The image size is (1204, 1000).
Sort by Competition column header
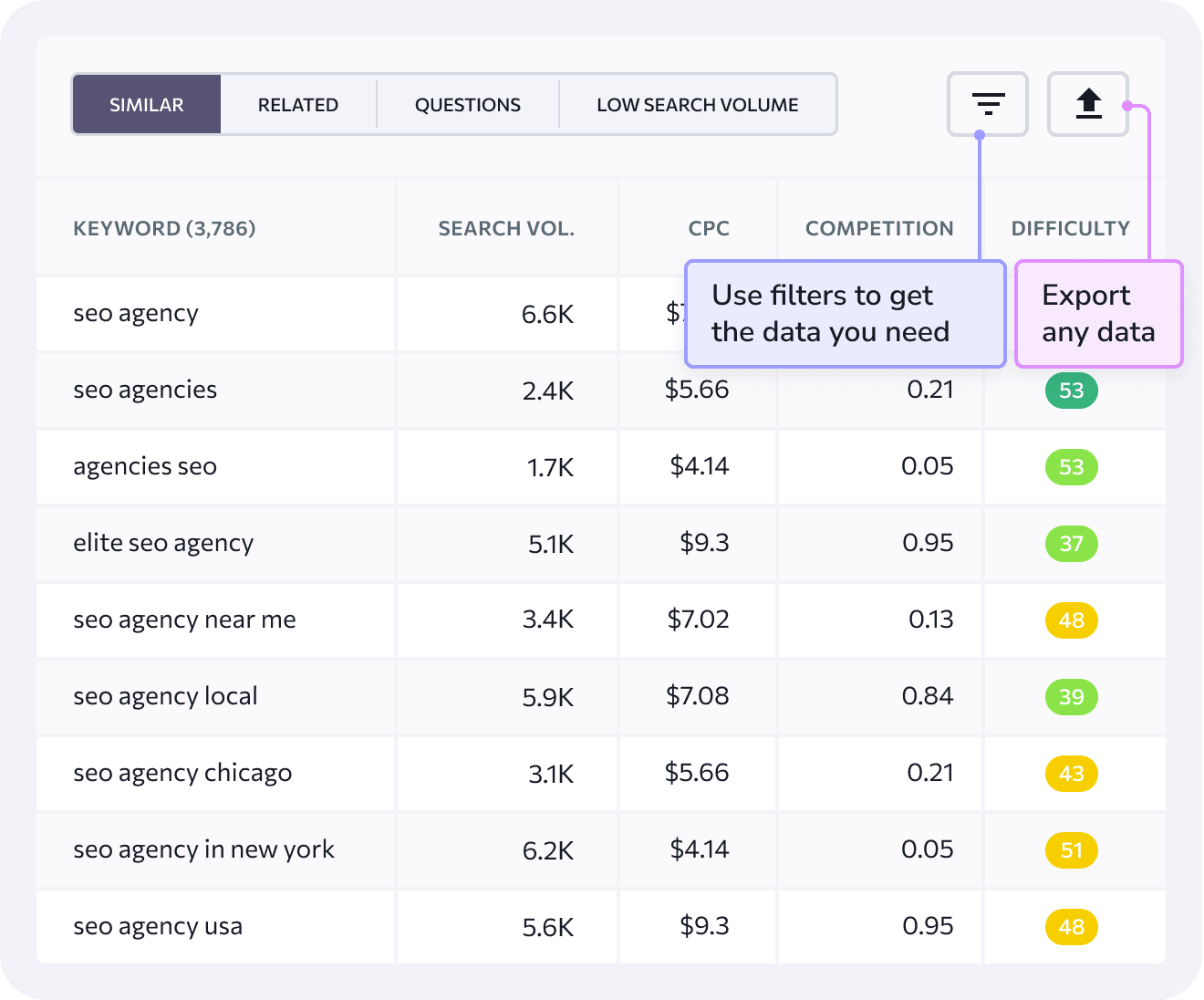tap(879, 228)
